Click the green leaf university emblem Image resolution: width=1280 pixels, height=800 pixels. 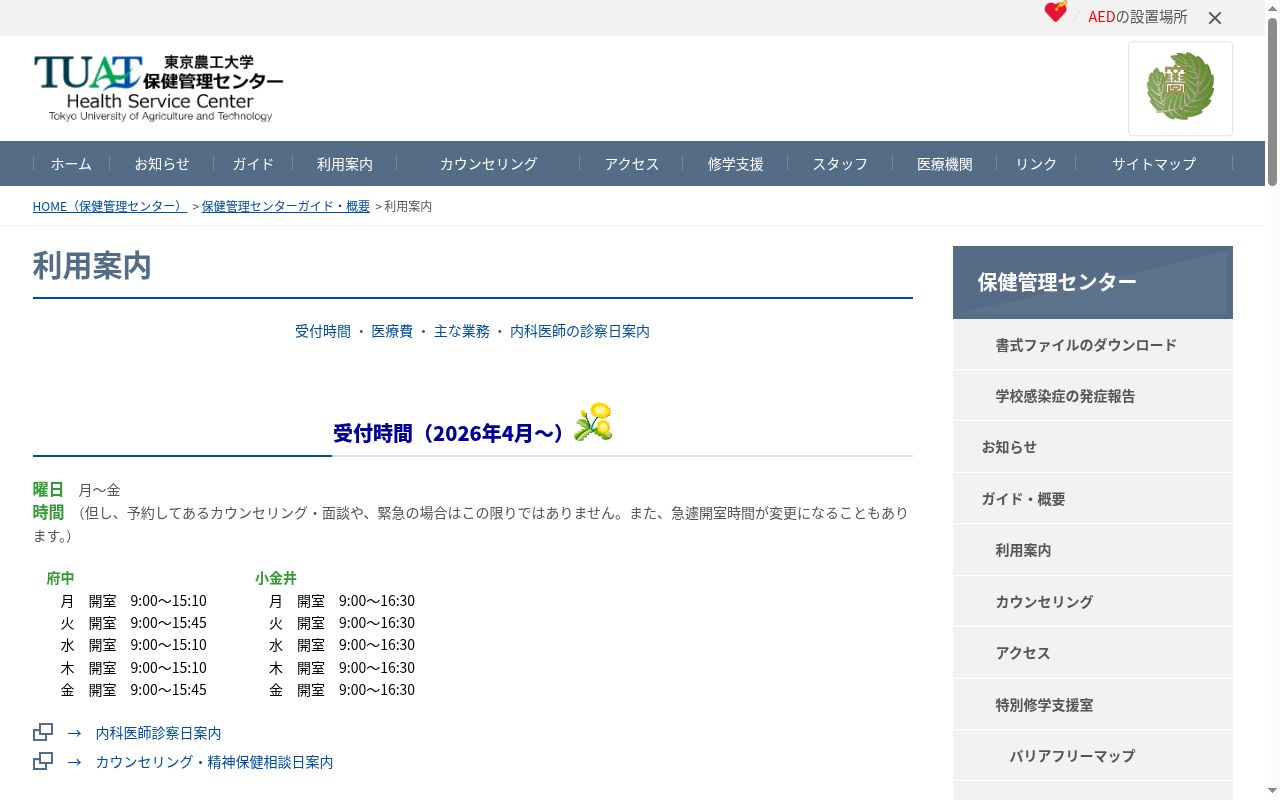tap(1180, 88)
